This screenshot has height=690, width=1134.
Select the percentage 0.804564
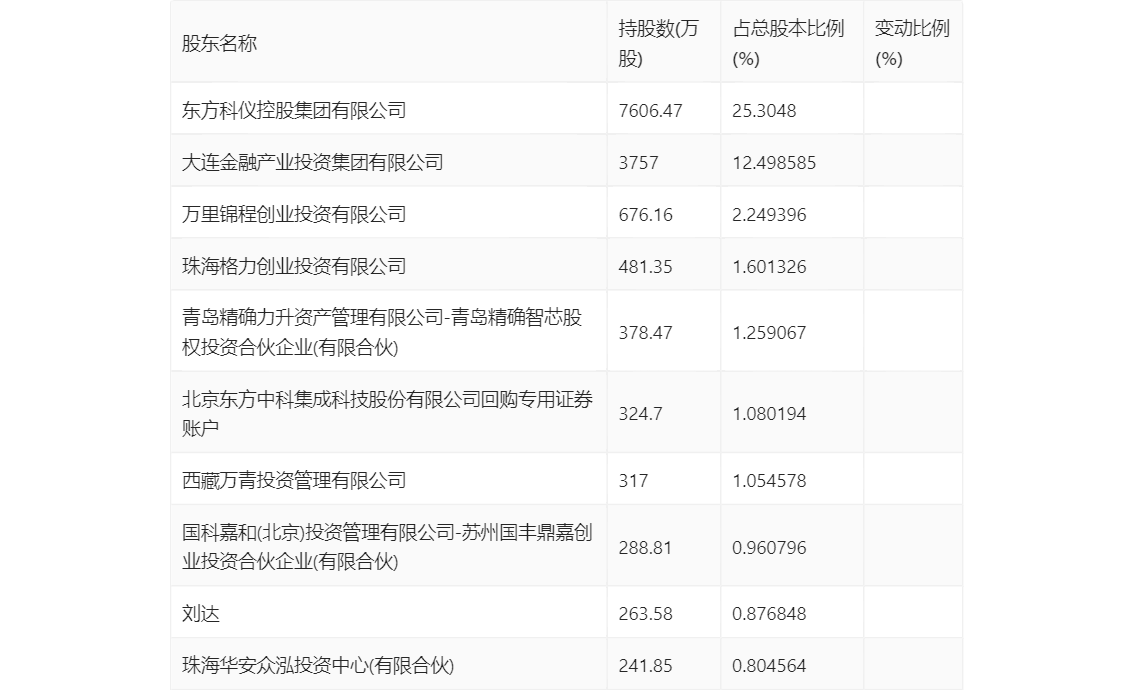(x=769, y=666)
